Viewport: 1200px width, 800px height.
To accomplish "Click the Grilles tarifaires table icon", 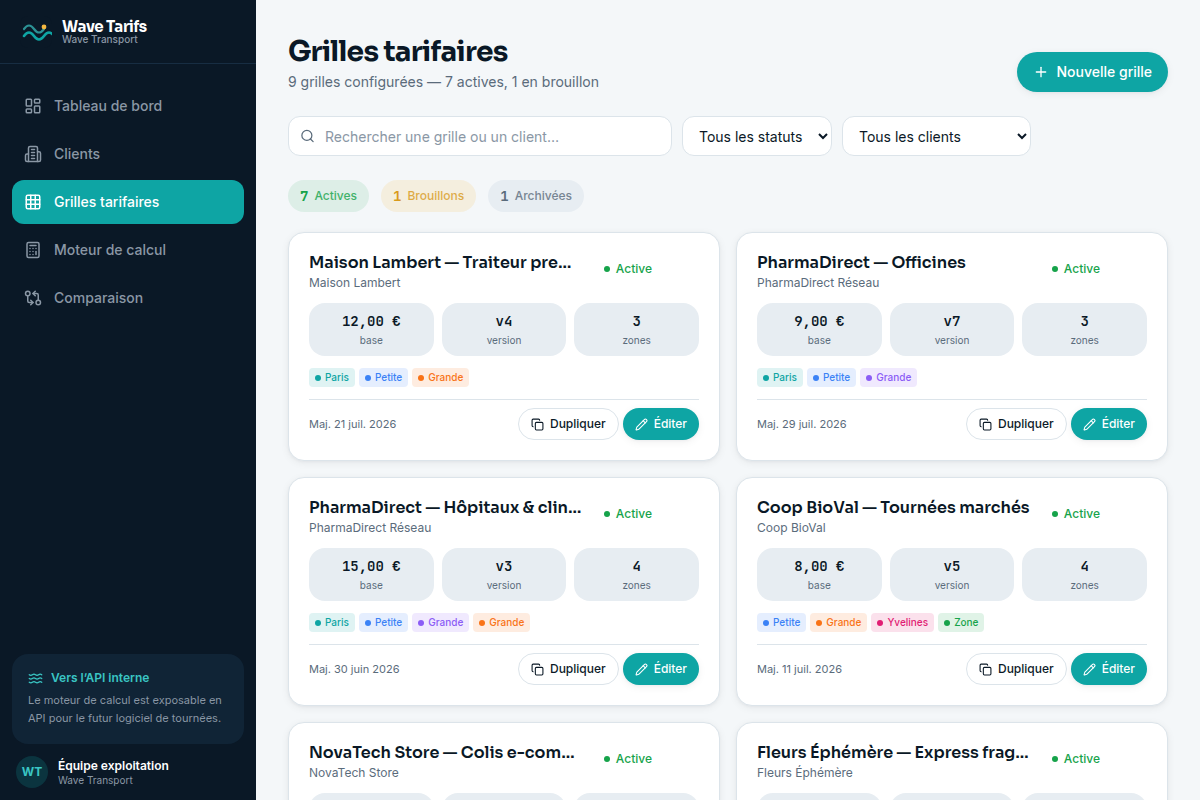I will (33, 202).
